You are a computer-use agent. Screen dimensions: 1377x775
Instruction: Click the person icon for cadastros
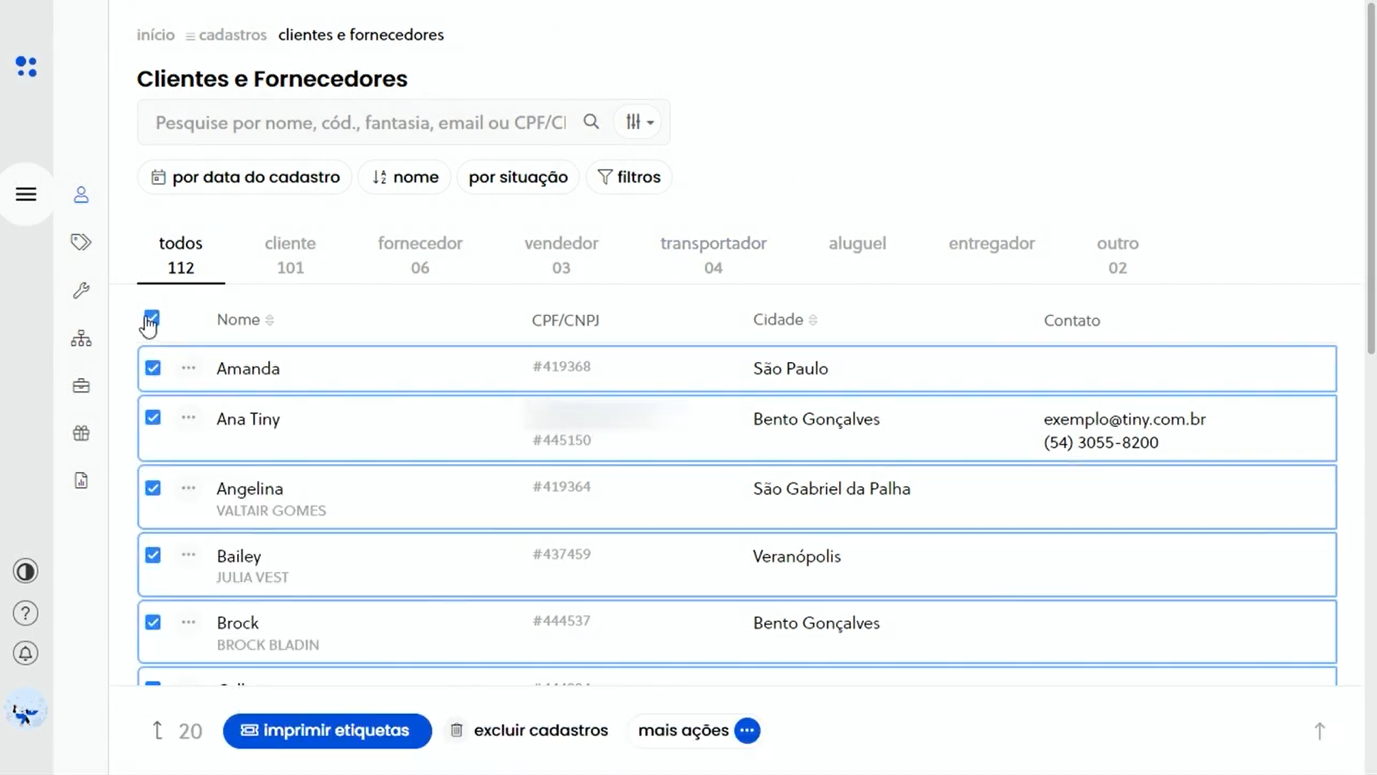pyautogui.click(x=81, y=195)
